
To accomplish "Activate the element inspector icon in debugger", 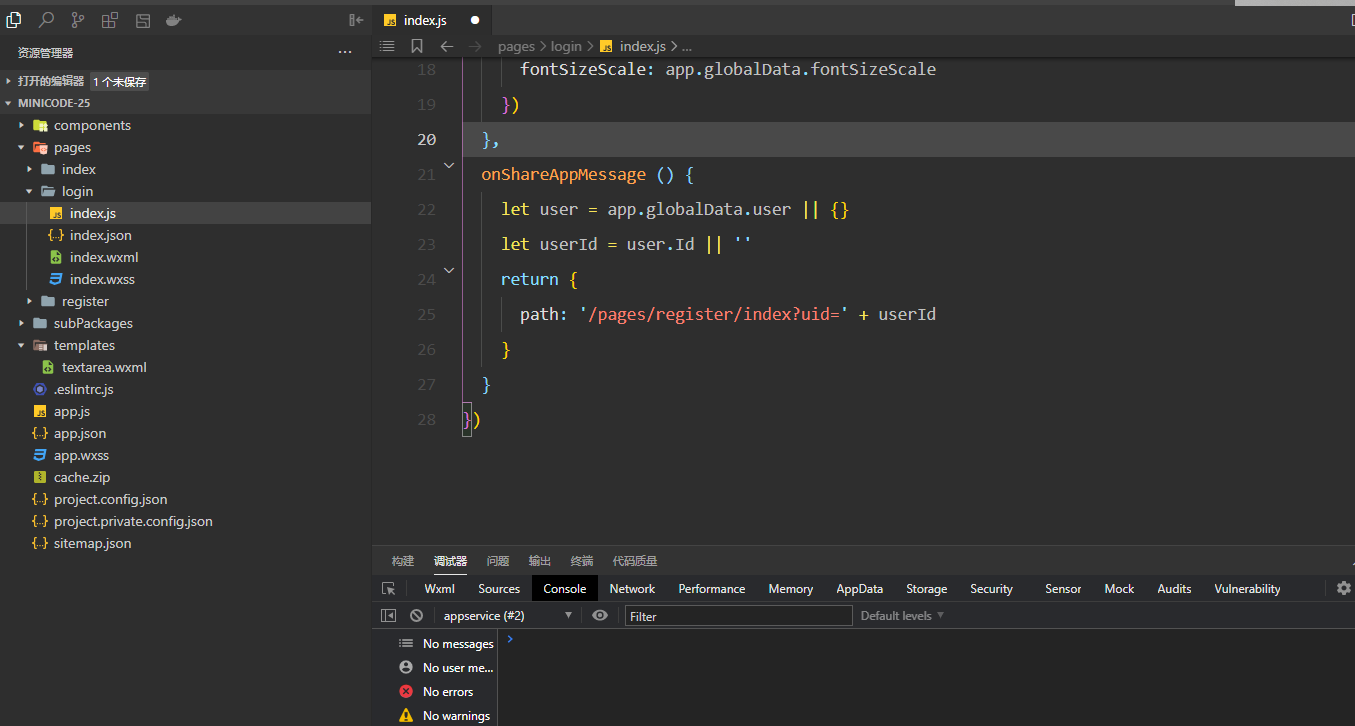I will point(389,589).
